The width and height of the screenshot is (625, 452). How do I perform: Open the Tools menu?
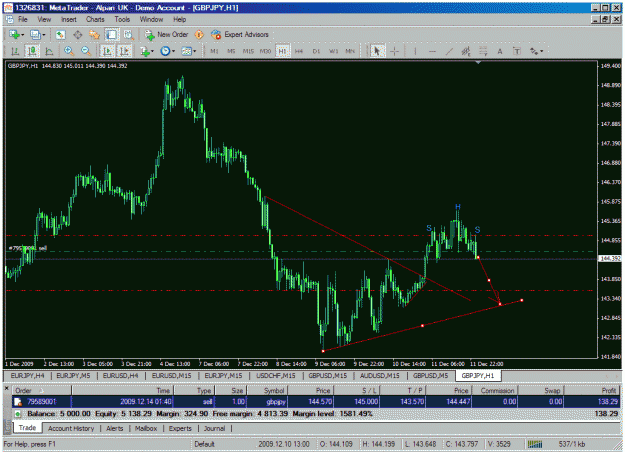[x=122, y=19]
